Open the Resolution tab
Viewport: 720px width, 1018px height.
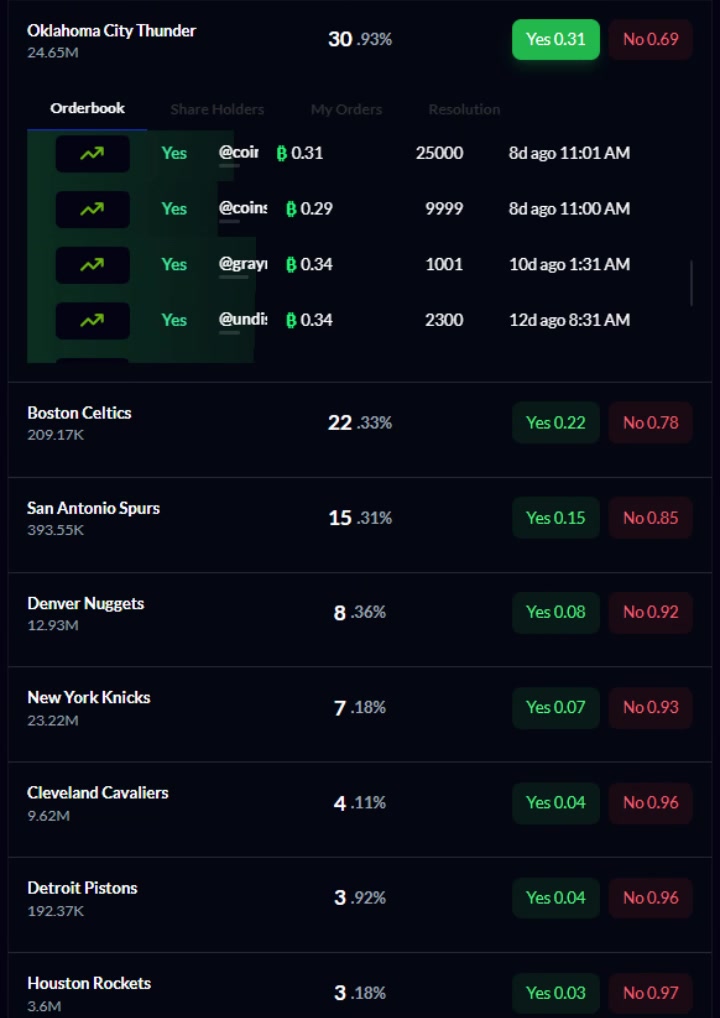(464, 109)
